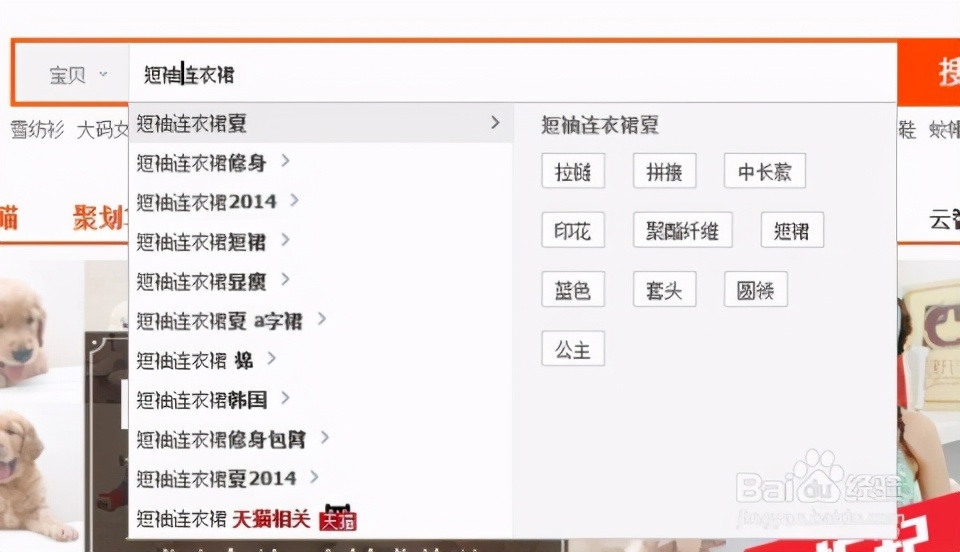
Task: Choose the suggestion text 短袖连衣裙修身
Action: coord(201,163)
